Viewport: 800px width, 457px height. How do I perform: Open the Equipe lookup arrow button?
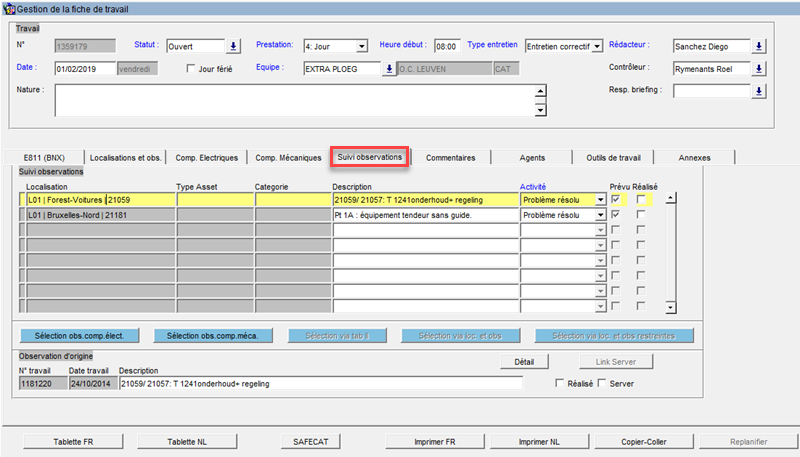389,69
